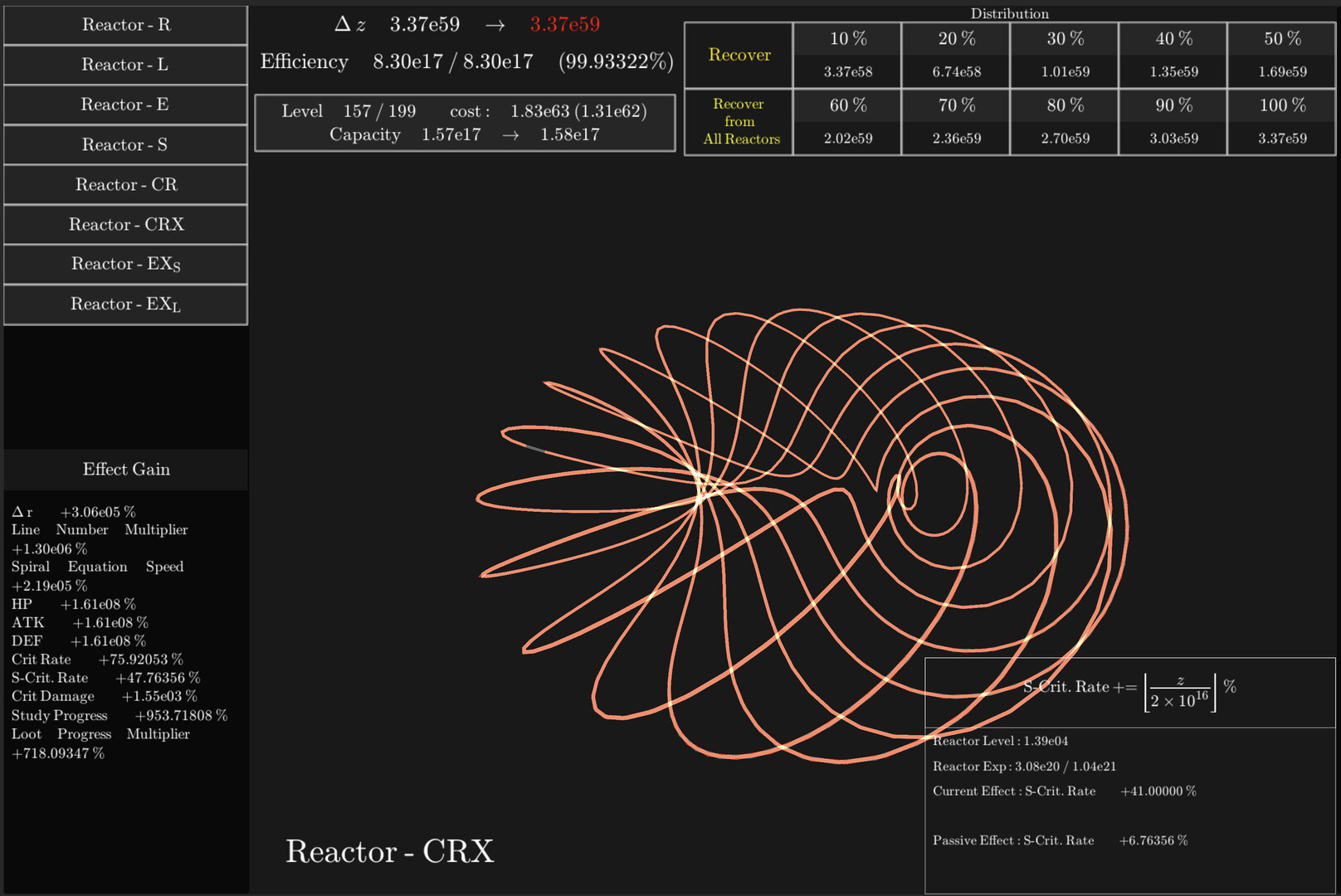The width and height of the screenshot is (1341, 896).
Task: Click the Efficiency percentage readout
Action: pyautogui.click(x=616, y=61)
